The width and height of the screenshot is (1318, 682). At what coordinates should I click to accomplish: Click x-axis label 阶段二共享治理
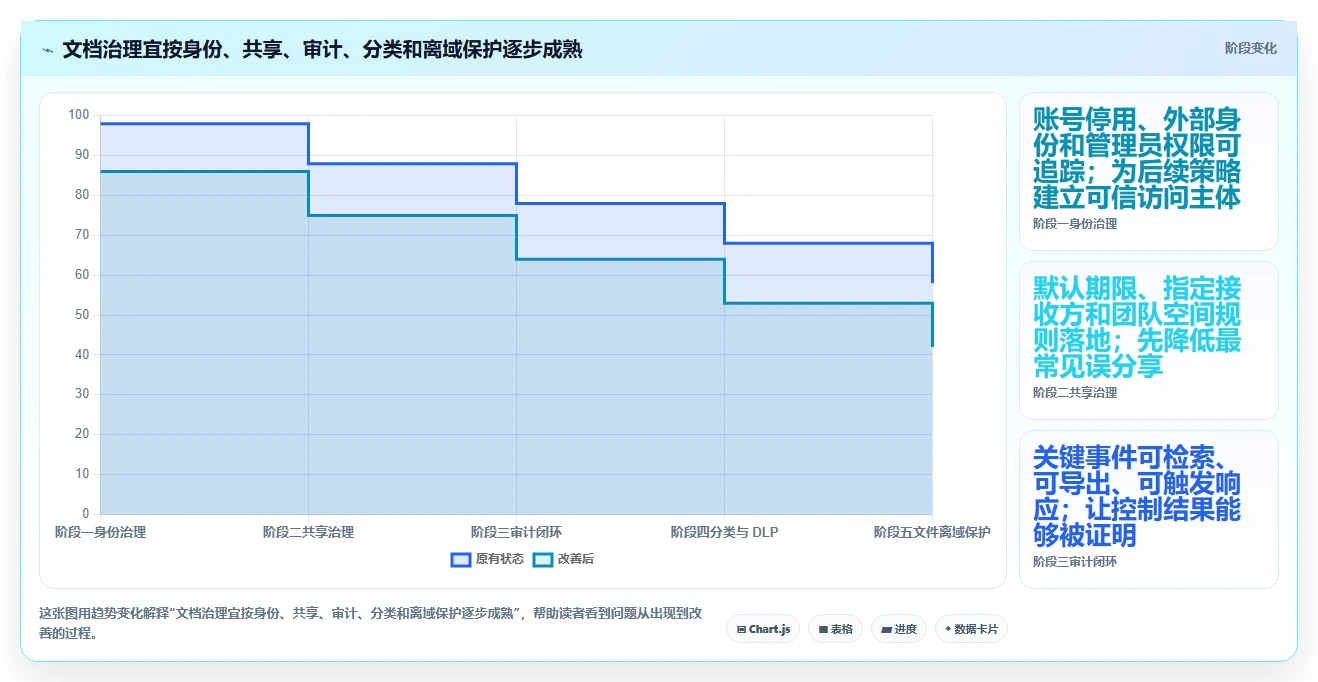[308, 532]
